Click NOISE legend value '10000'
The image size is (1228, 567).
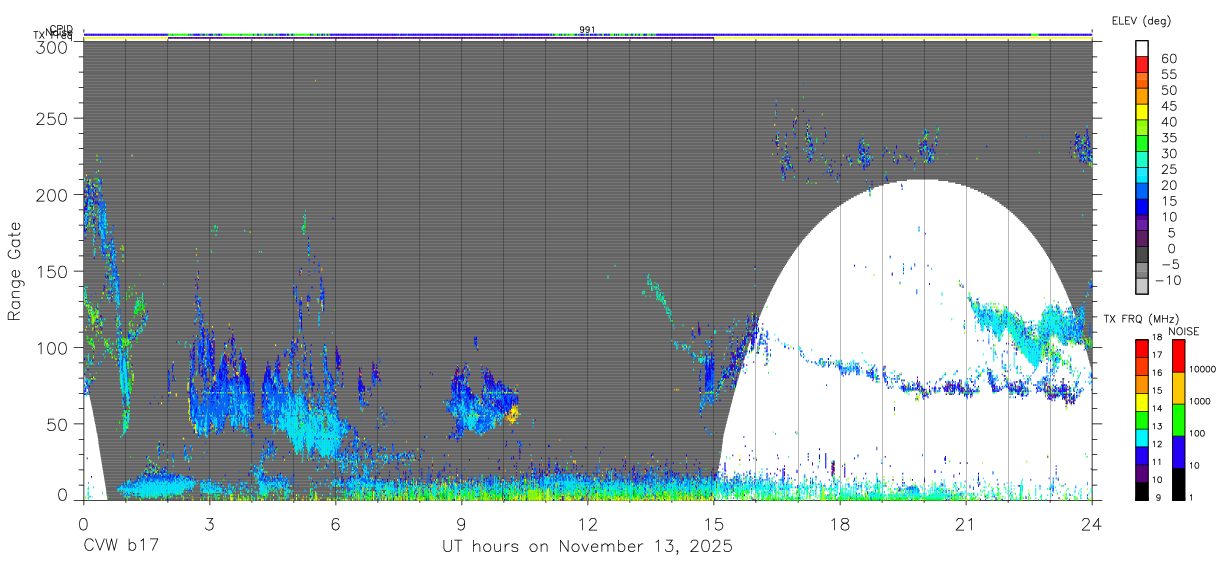pos(1202,370)
